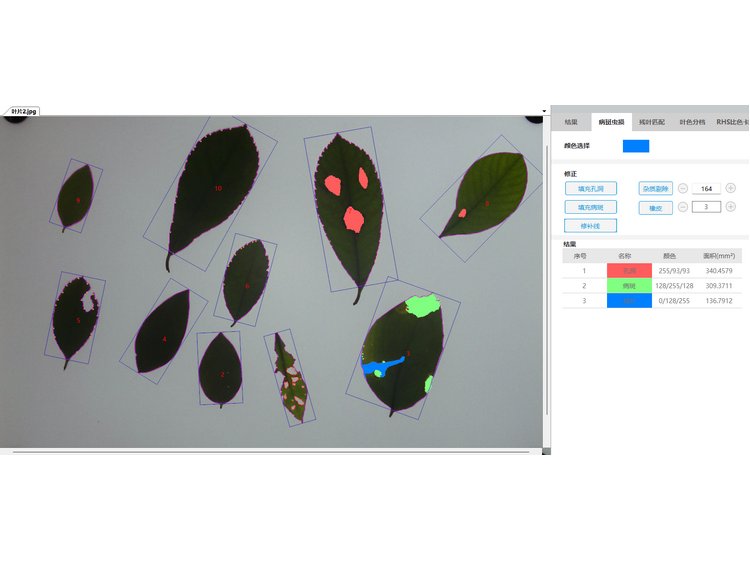Select the 橡皮 eraser button
750x562 pixels.
[656, 208]
